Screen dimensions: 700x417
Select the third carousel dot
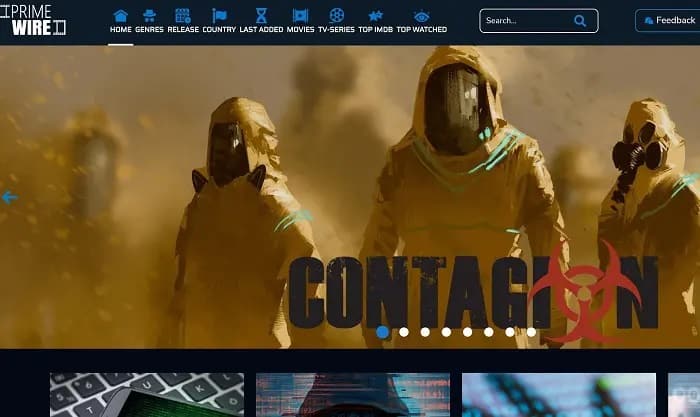click(x=425, y=332)
